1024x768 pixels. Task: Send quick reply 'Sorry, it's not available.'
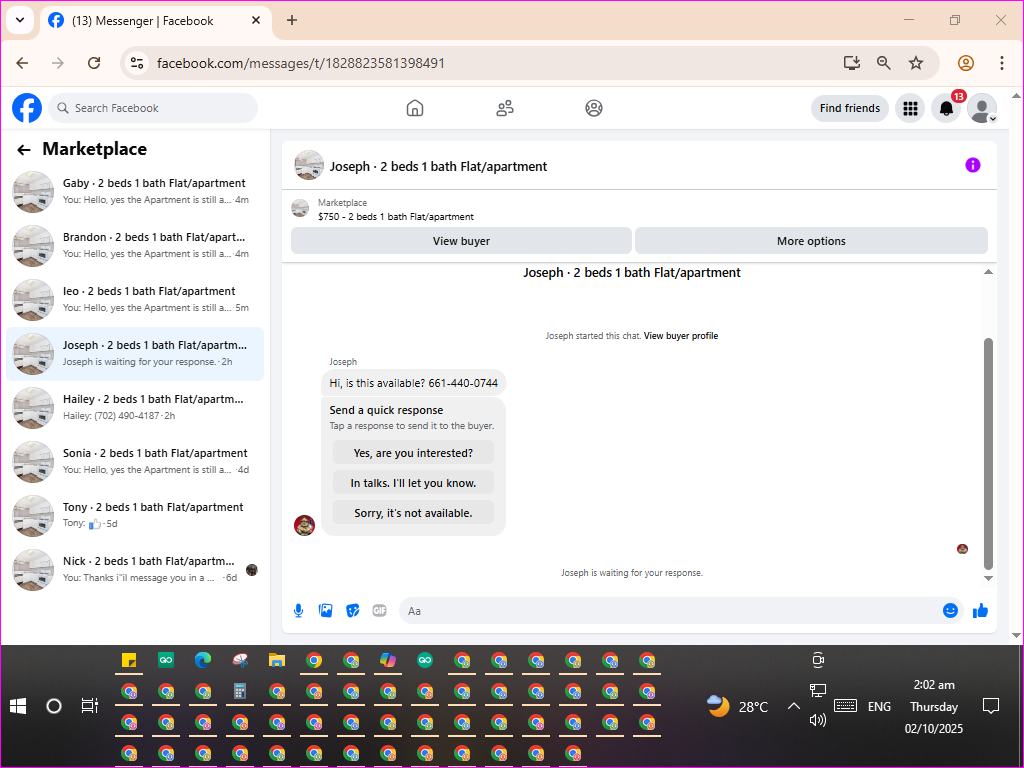point(413,513)
